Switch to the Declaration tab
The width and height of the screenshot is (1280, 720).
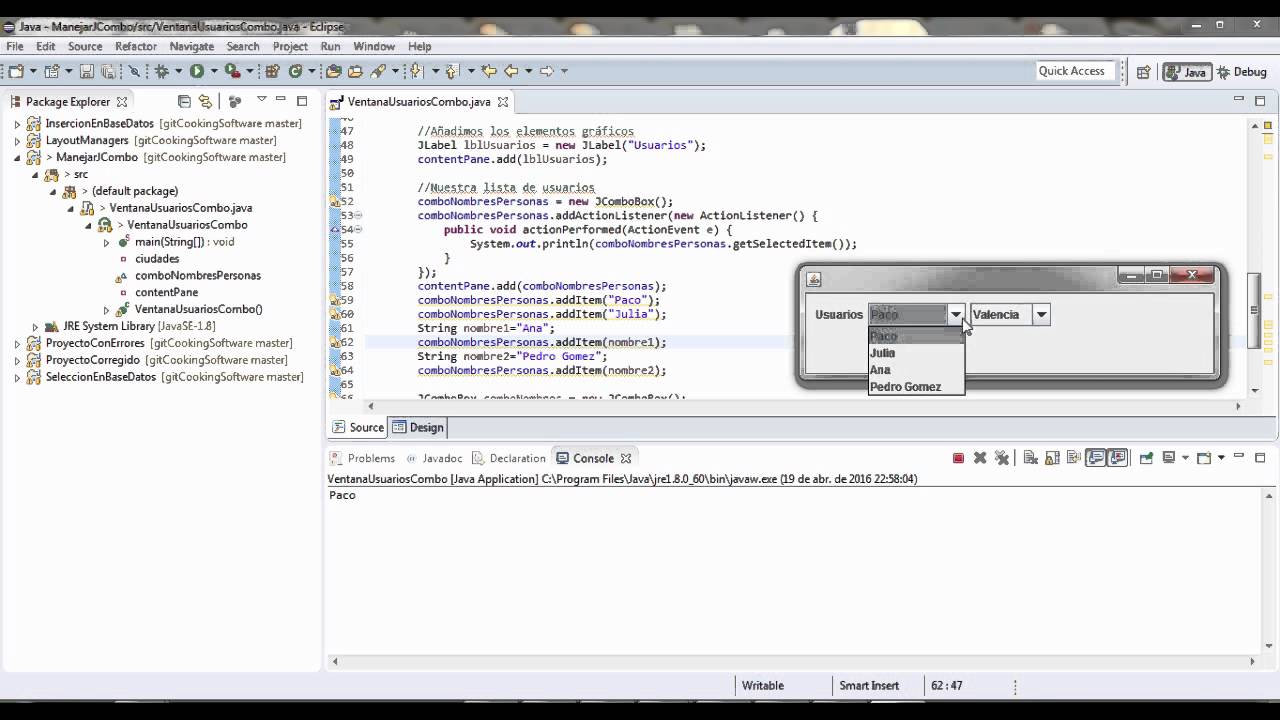(x=509, y=458)
